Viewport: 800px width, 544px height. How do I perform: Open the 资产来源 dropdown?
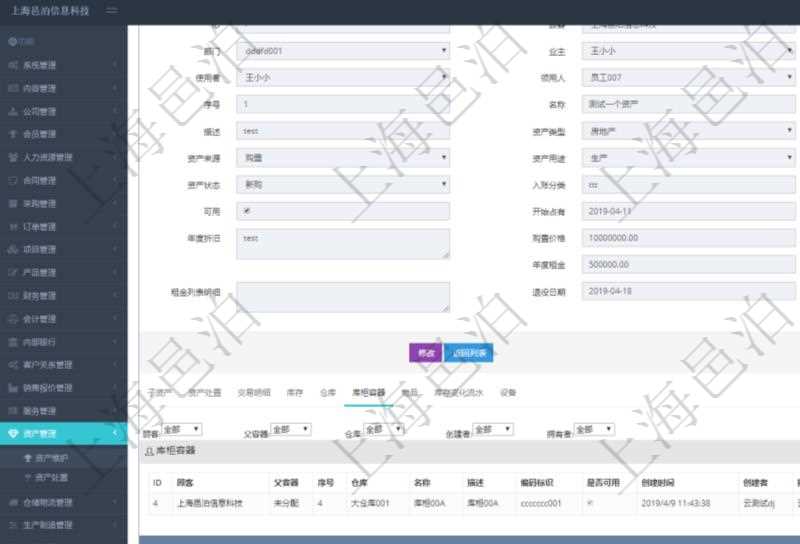(x=343, y=158)
